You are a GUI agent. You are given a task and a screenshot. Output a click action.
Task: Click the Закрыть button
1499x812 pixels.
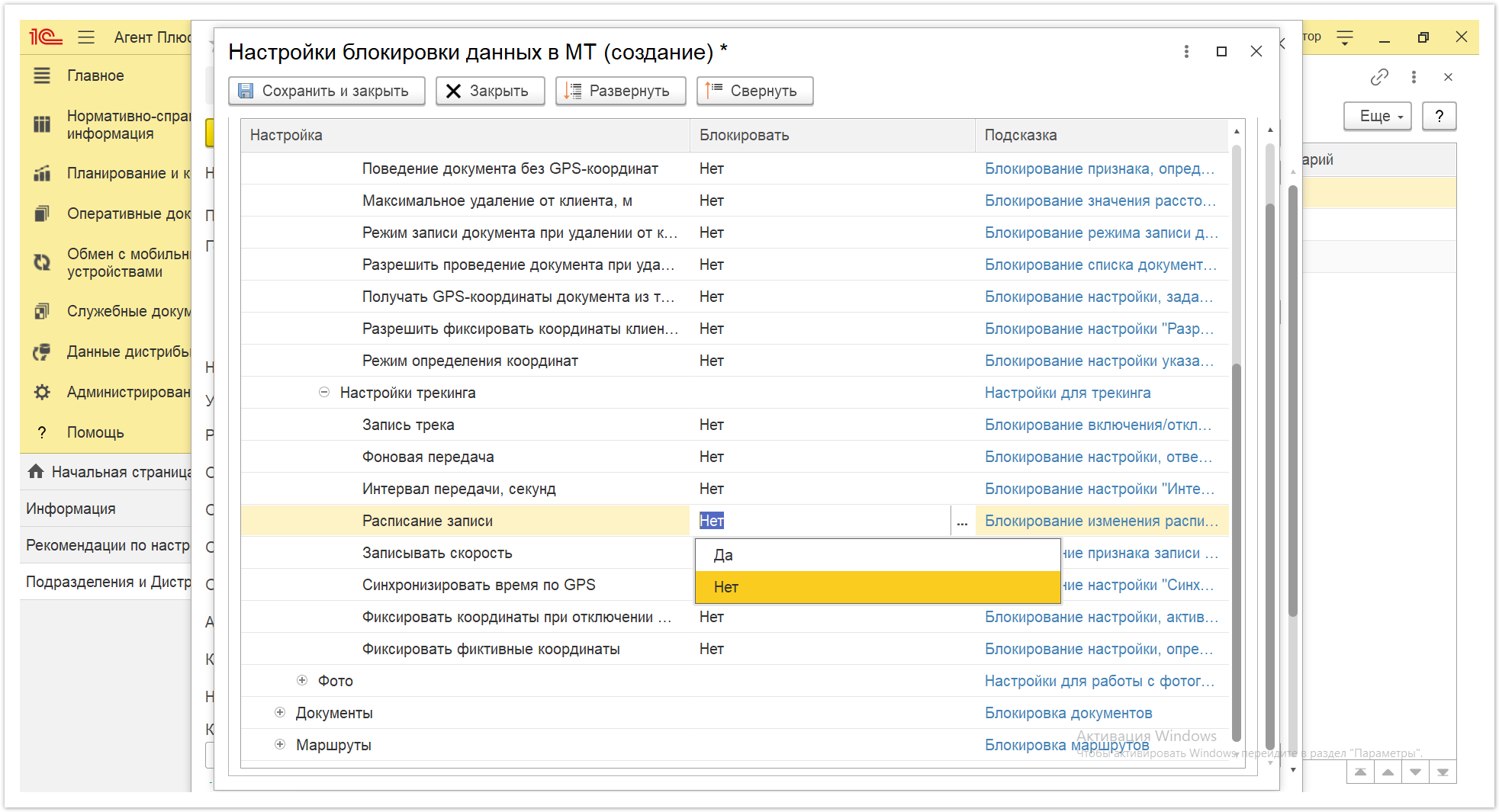[x=490, y=91]
